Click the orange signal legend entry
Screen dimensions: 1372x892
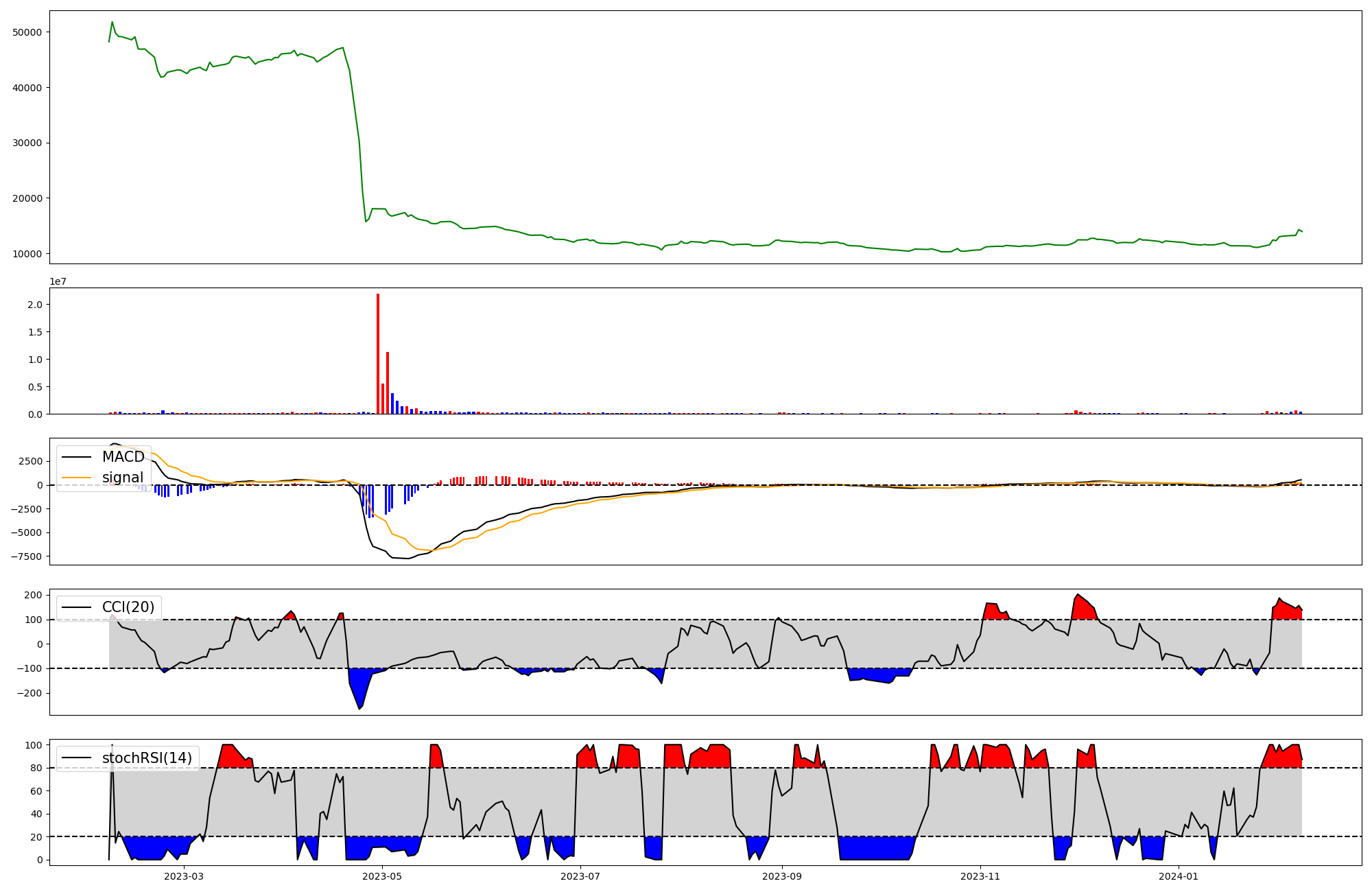[x=122, y=478]
